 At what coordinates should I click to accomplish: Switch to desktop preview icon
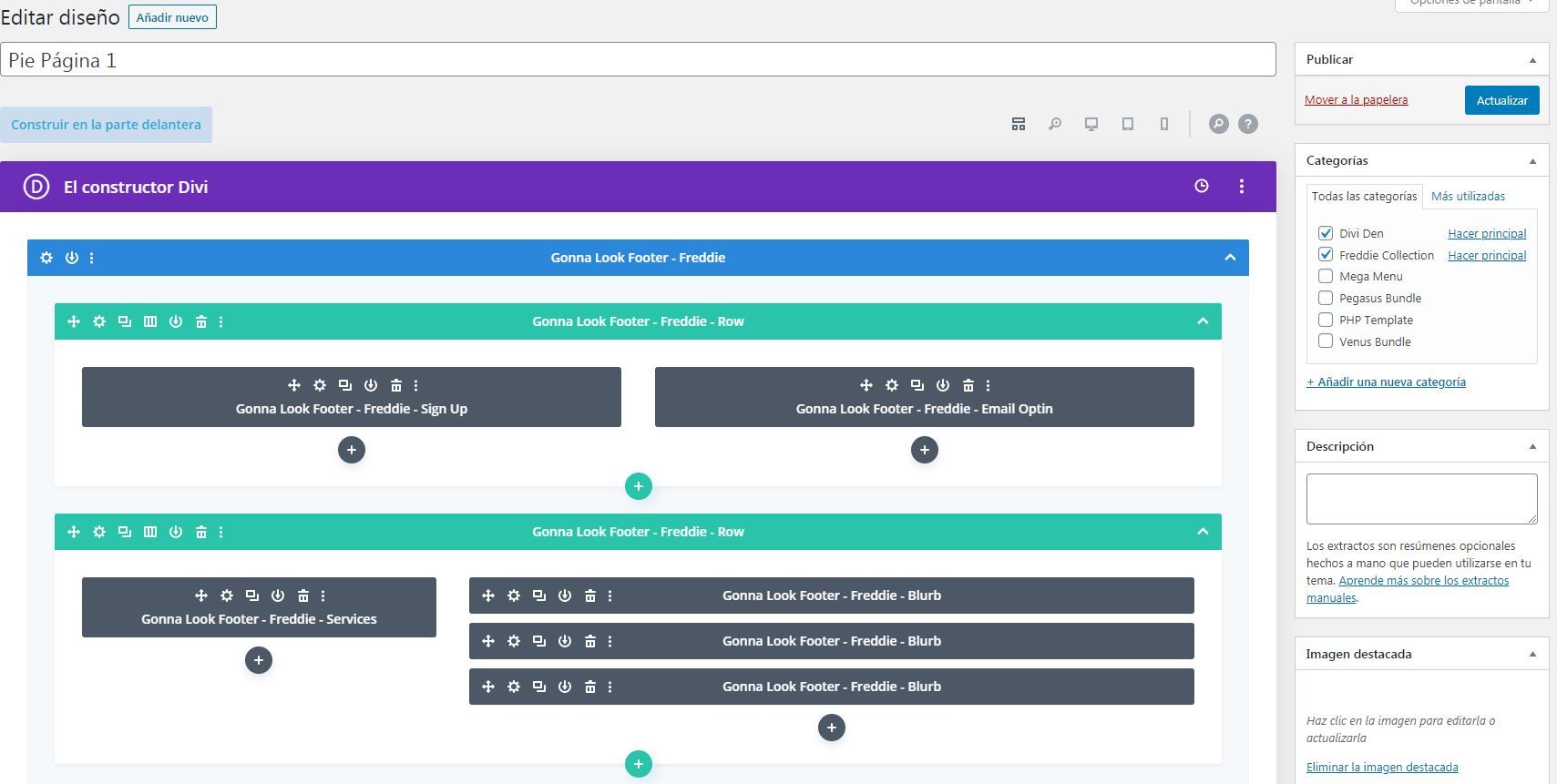(1091, 124)
